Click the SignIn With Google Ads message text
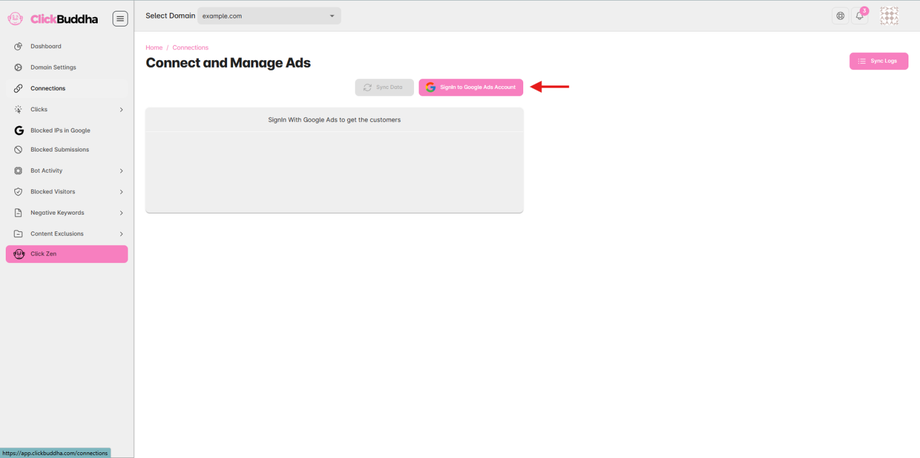 click(x=334, y=120)
